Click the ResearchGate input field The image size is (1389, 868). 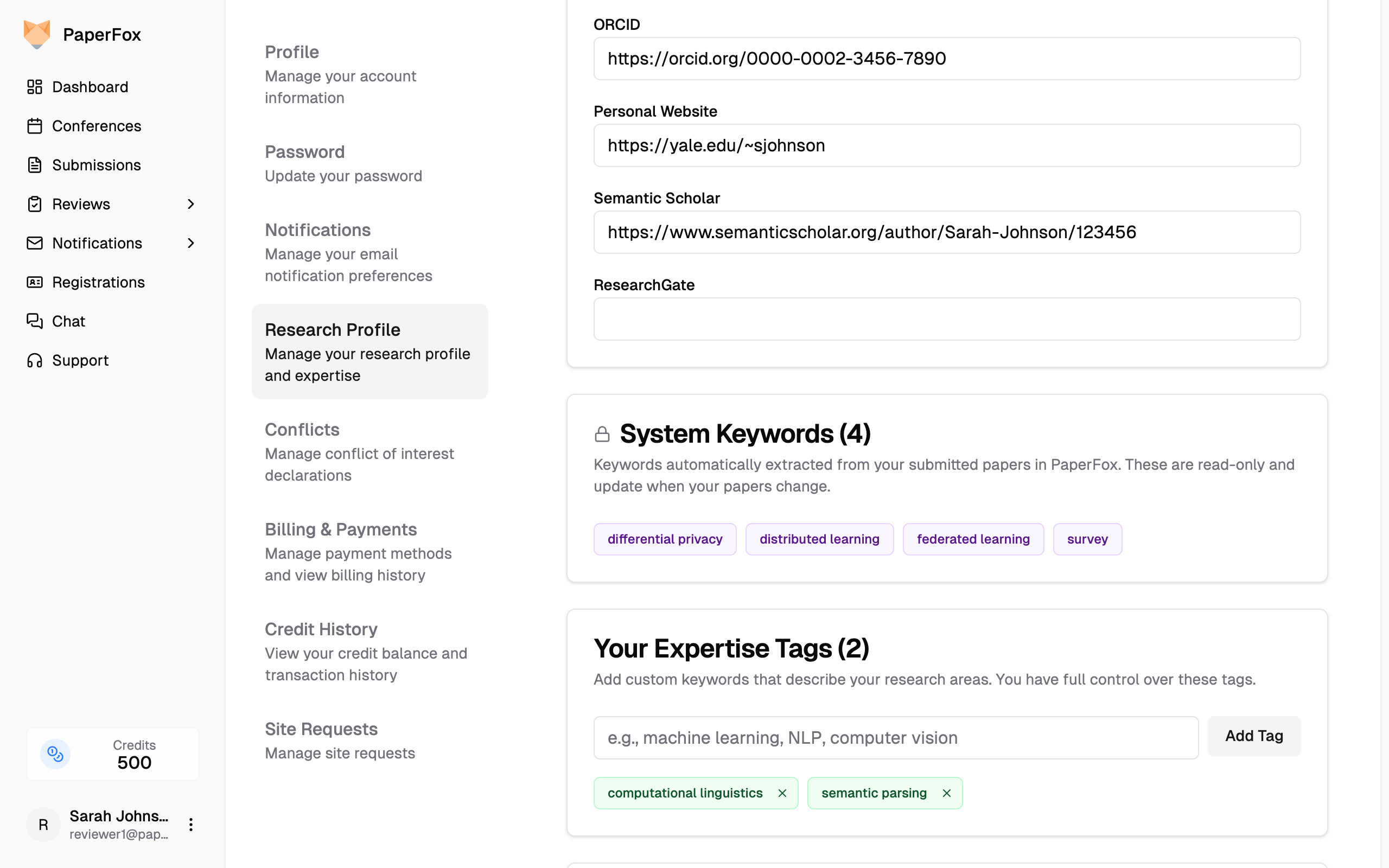coord(946,319)
